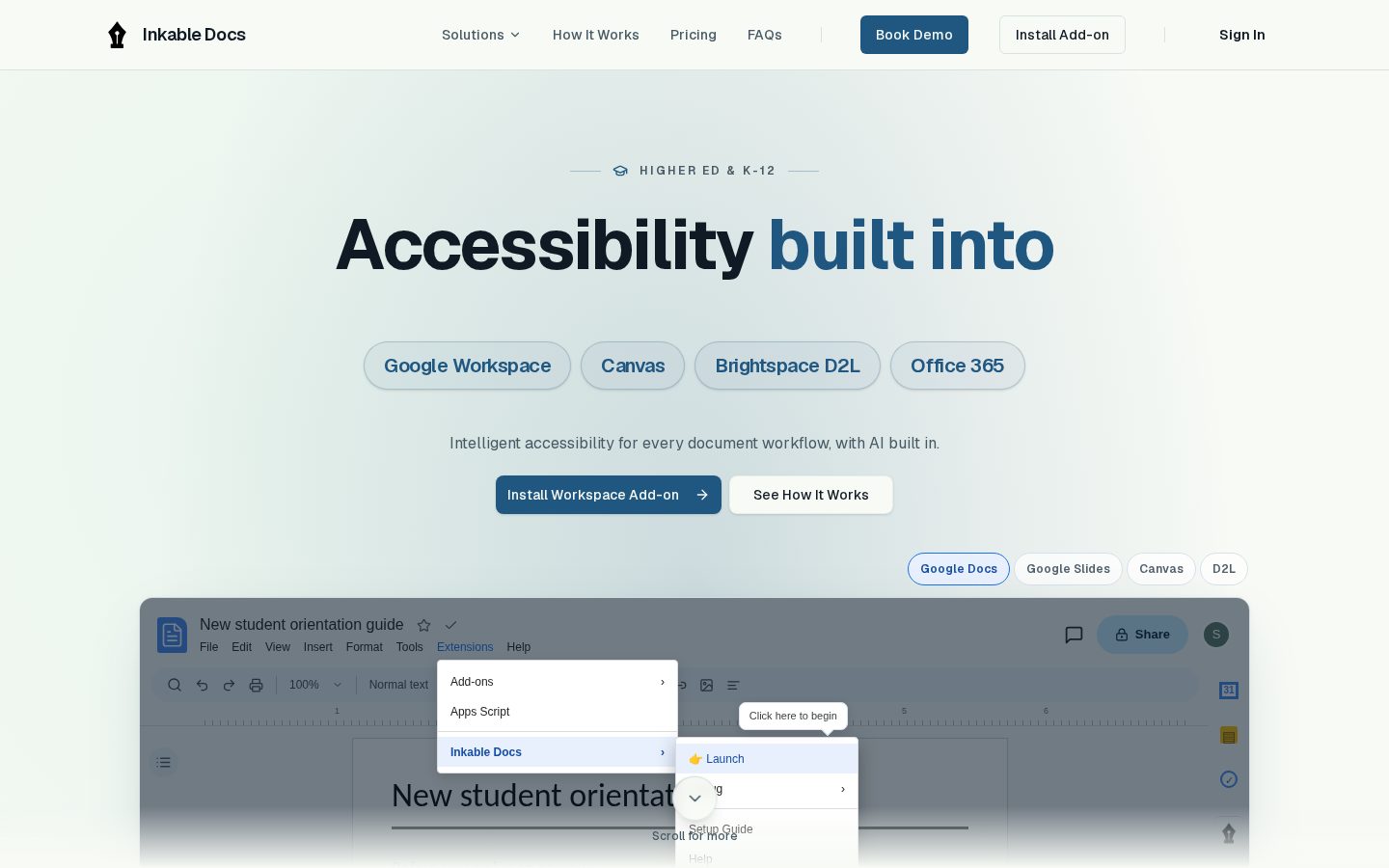Click Install Workspace Add-on button
1389x868 pixels.
point(609,495)
